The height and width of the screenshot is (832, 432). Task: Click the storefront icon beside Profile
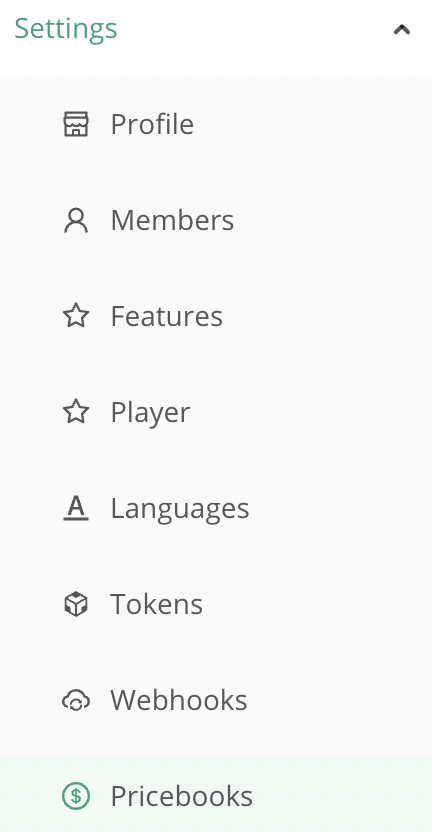tap(76, 124)
